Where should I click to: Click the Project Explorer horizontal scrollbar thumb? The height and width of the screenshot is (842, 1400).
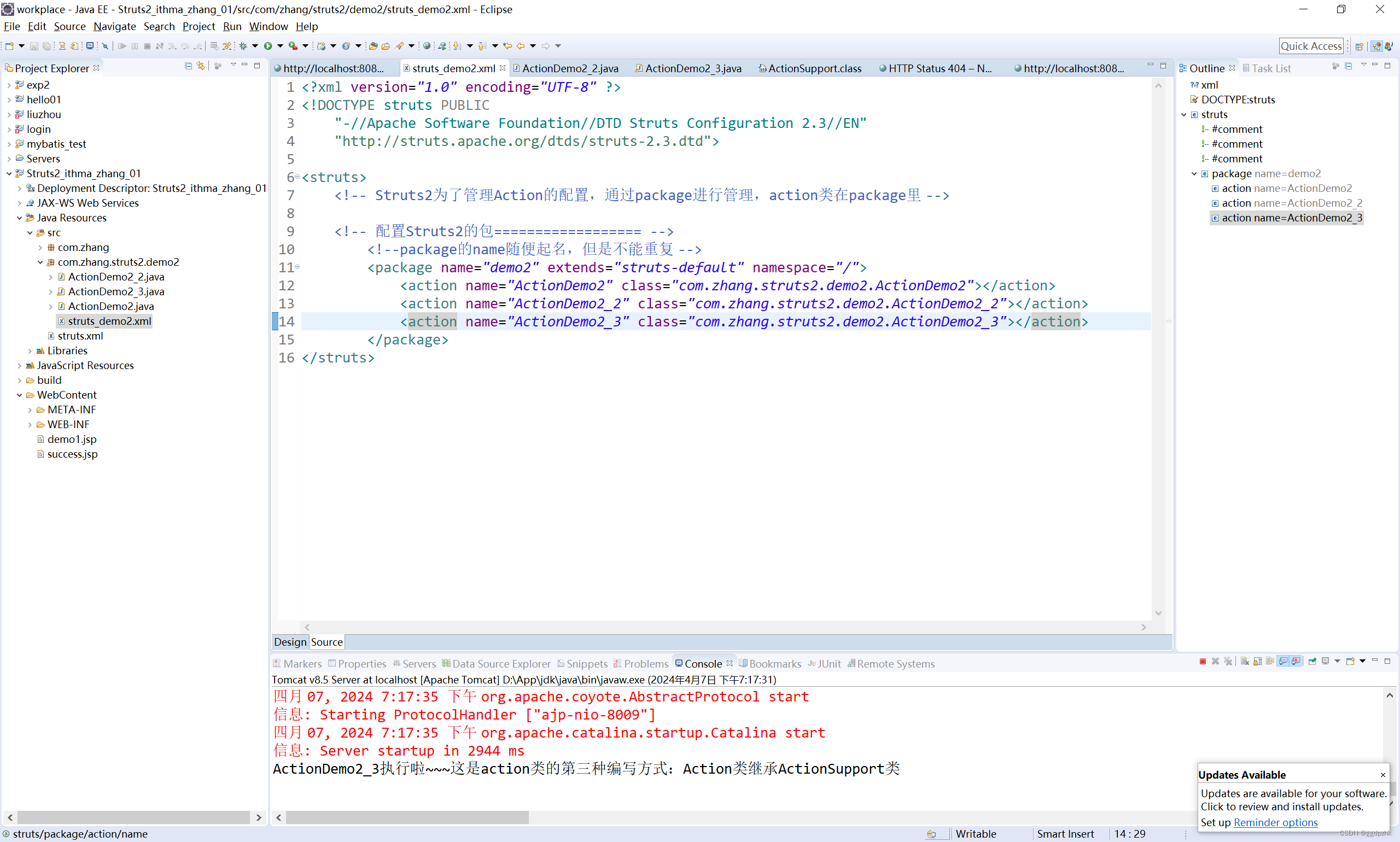(x=133, y=817)
